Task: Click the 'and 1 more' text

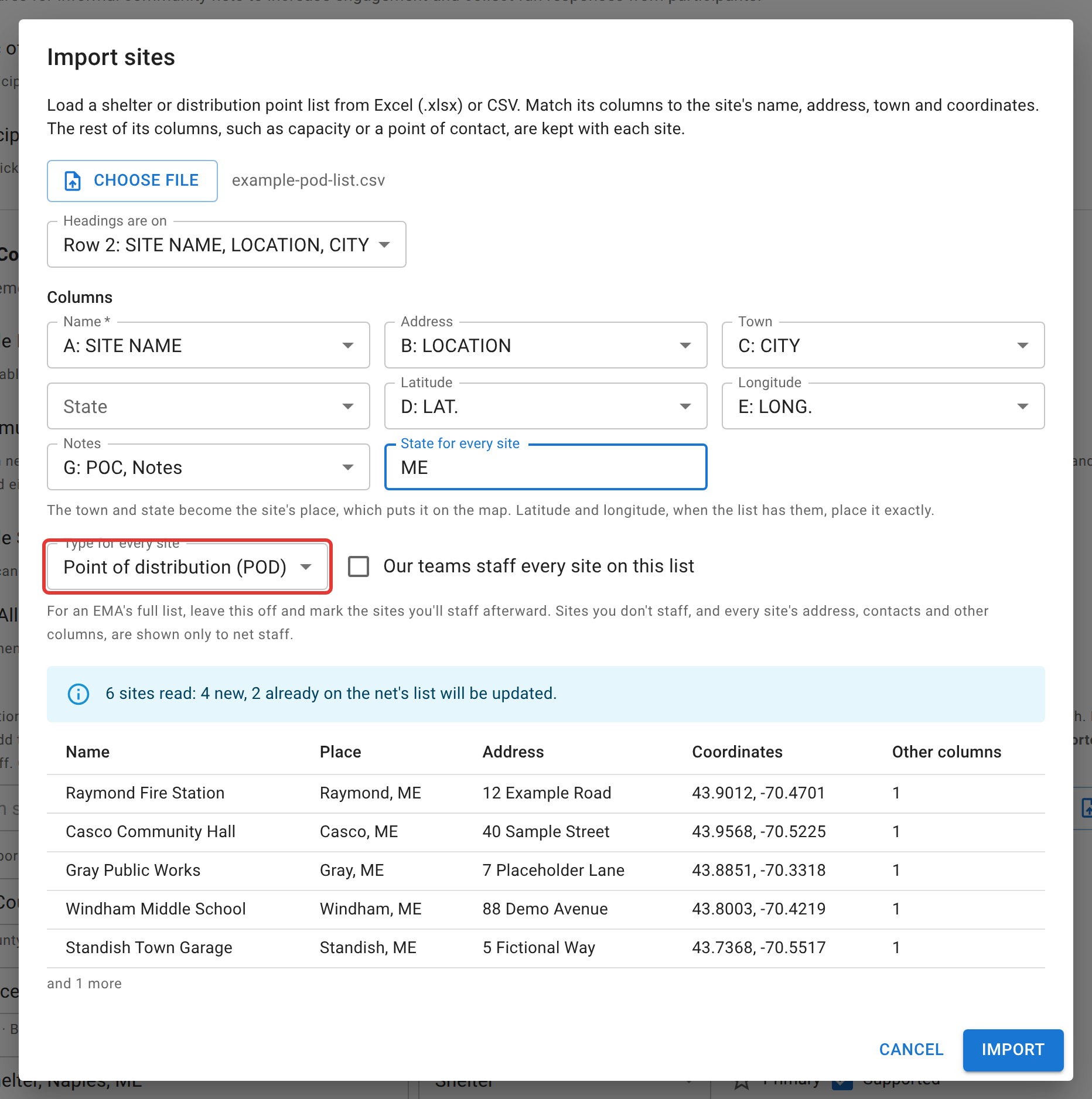Action: [84, 984]
